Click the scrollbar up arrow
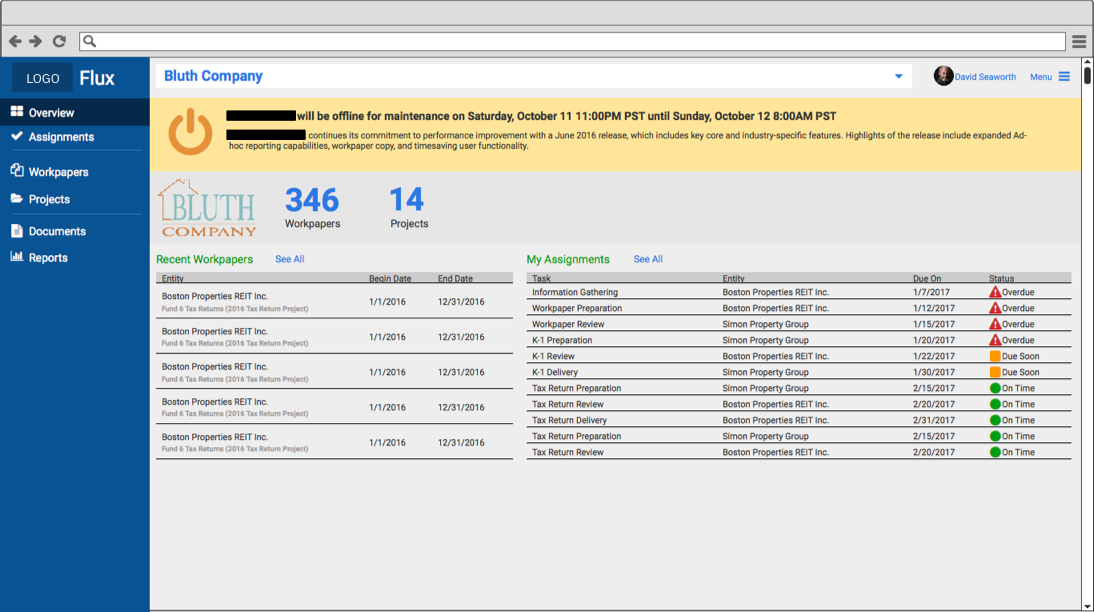The width and height of the screenshot is (1094, 612). 1087,62
